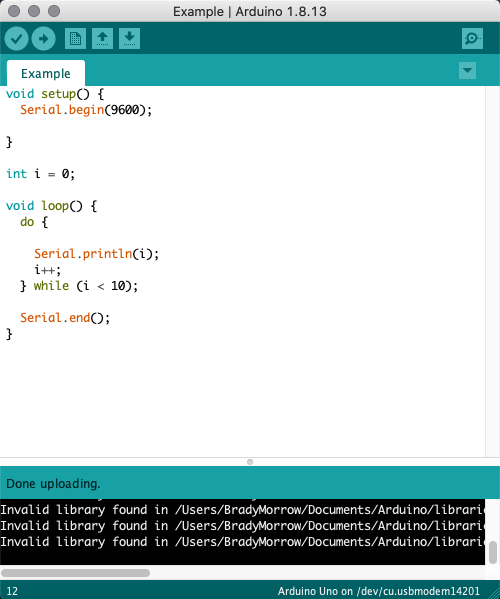Click the Serial.println(i); line
500x599 pixels.
97,254
